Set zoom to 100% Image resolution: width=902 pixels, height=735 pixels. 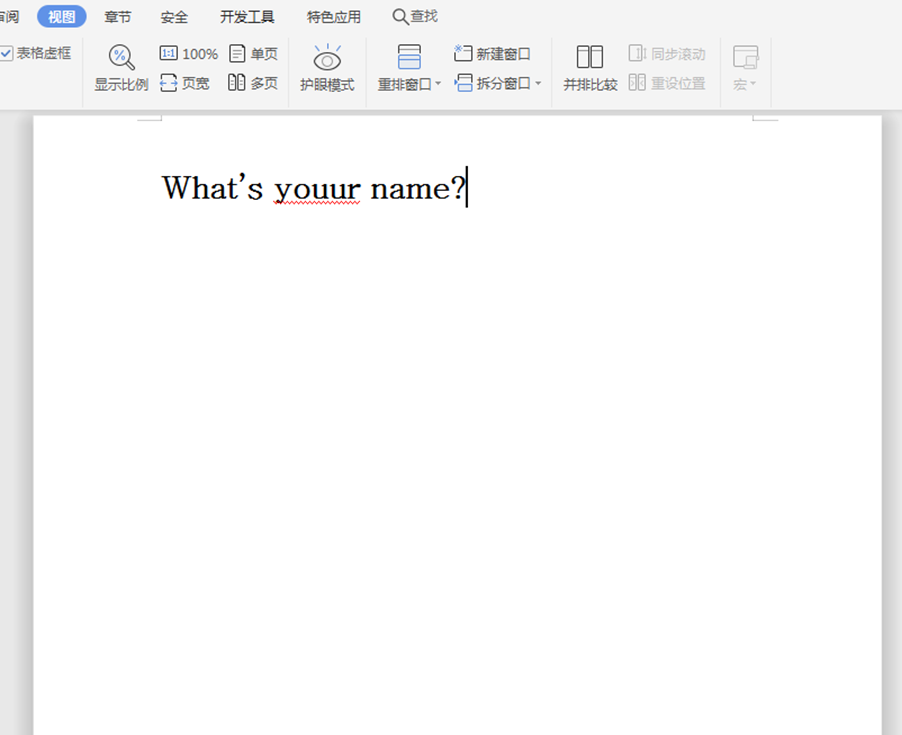click(x=188, y=54)
